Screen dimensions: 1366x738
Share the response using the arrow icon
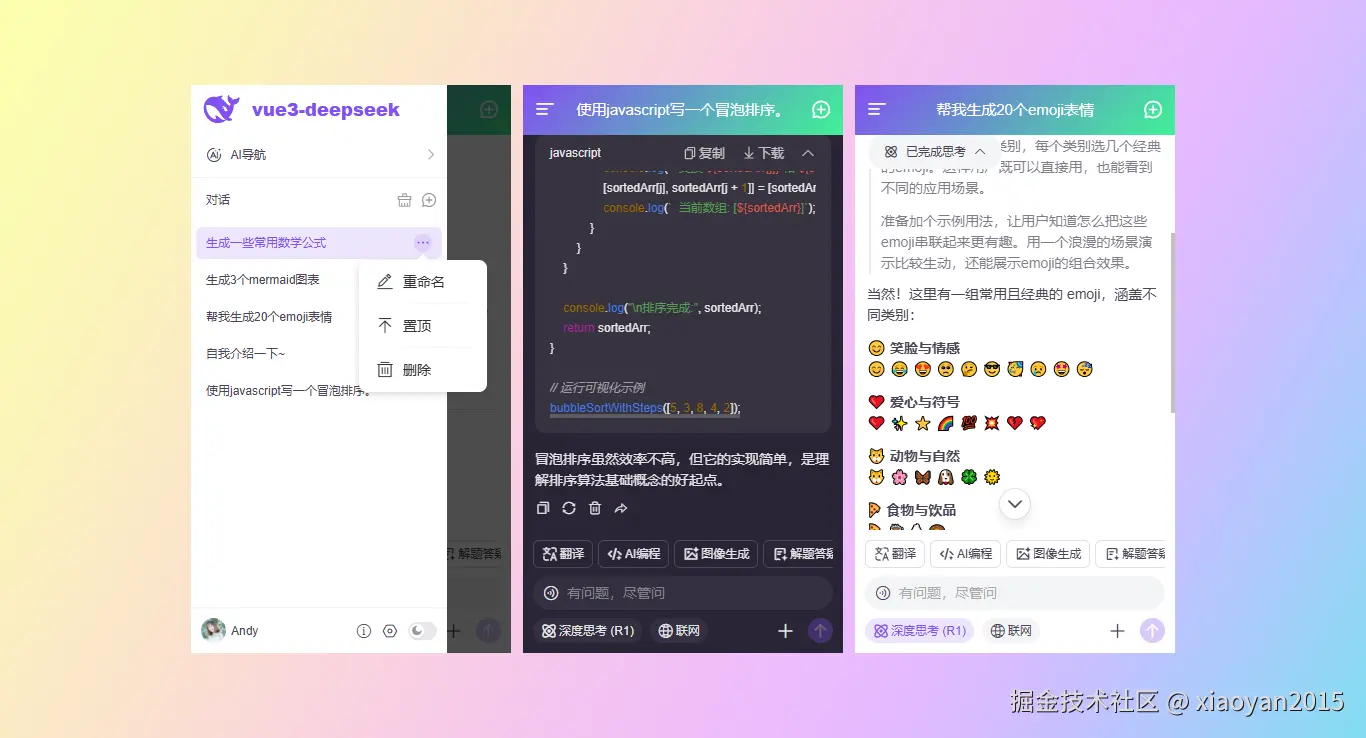620,508
